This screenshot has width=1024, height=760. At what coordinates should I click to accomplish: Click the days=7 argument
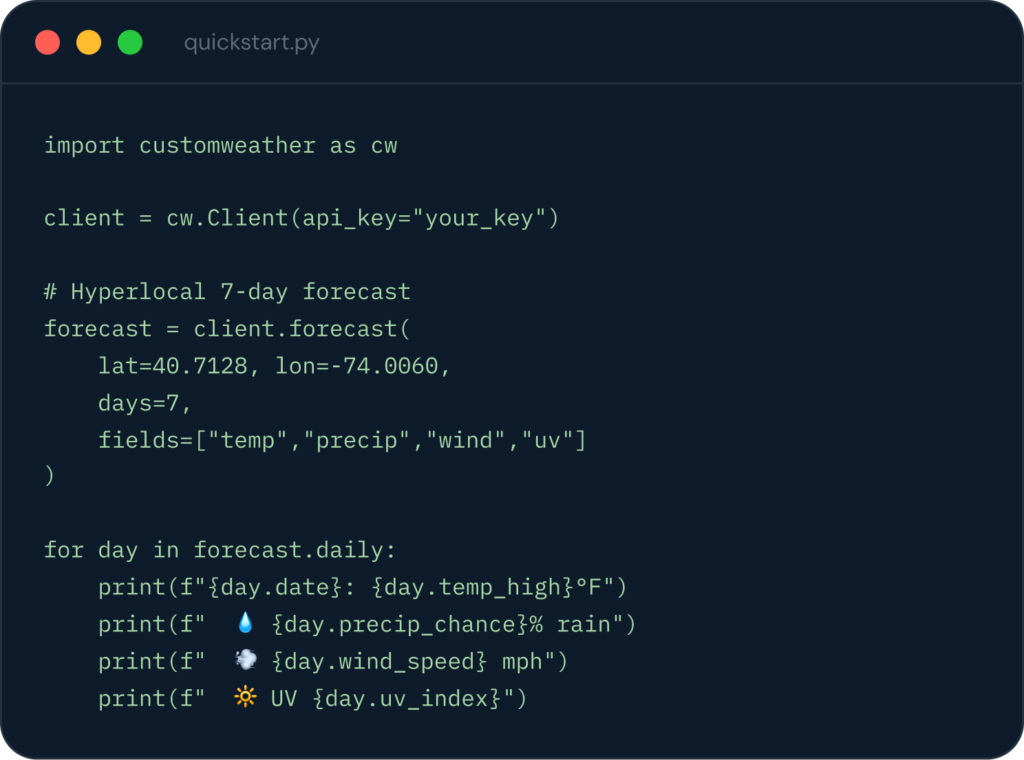click(138, 404)
